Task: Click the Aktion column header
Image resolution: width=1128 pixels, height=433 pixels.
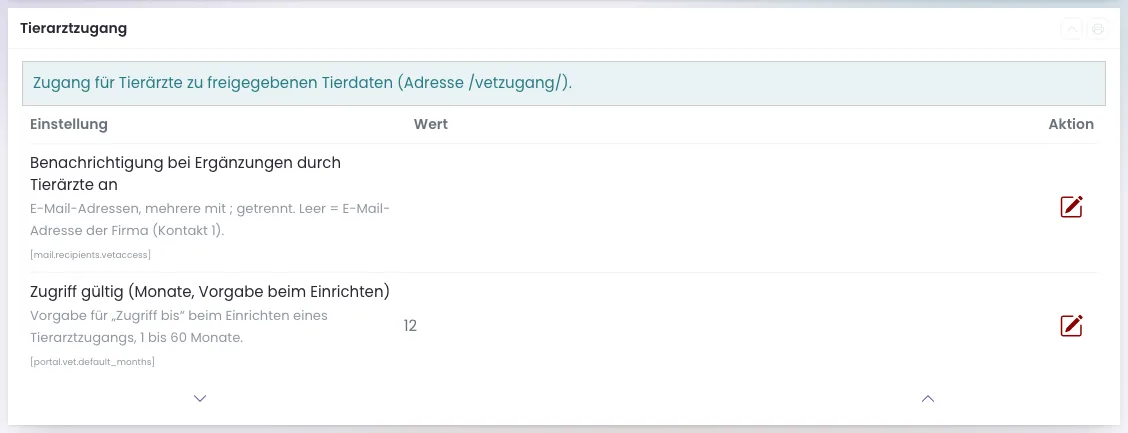Action: (x=1071, y=124)
